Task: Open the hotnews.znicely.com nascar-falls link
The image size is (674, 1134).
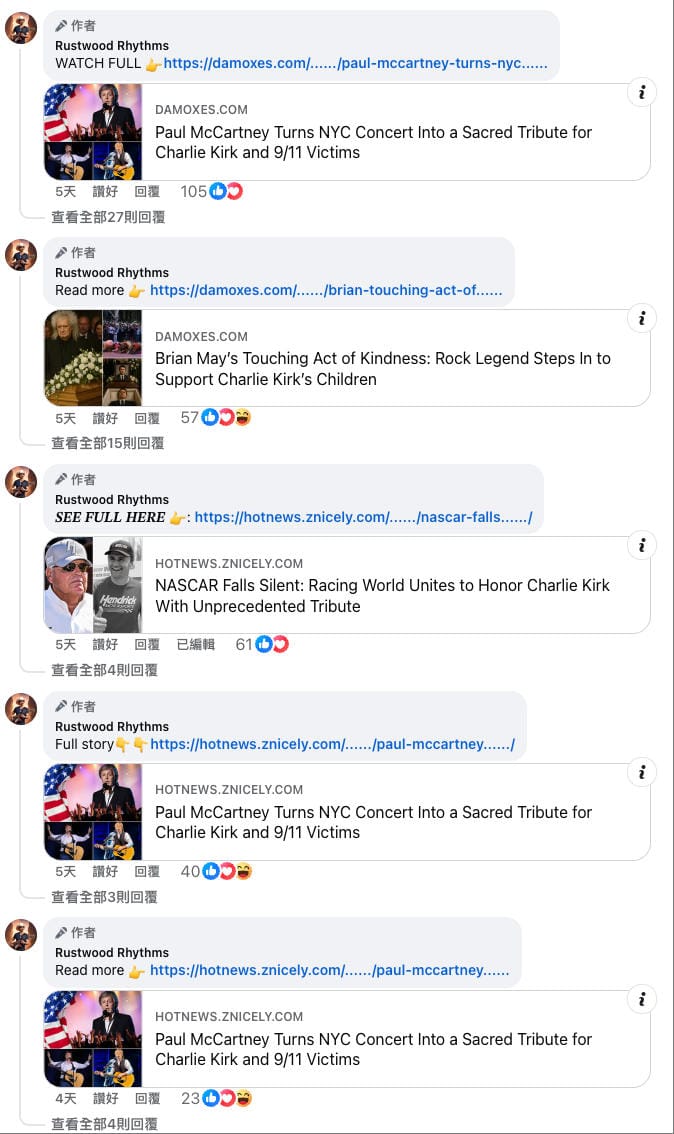Action: pyautogui.click(x=363, y=517)
